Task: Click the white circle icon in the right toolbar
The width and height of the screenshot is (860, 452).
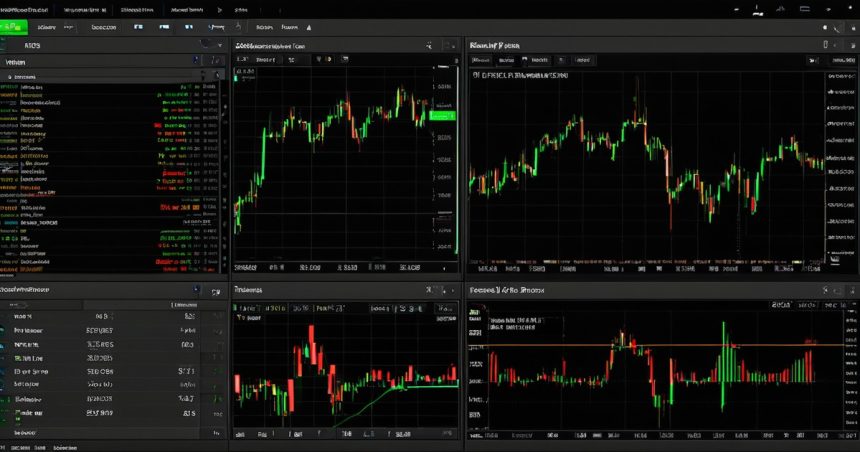Action: coord(825,27)
